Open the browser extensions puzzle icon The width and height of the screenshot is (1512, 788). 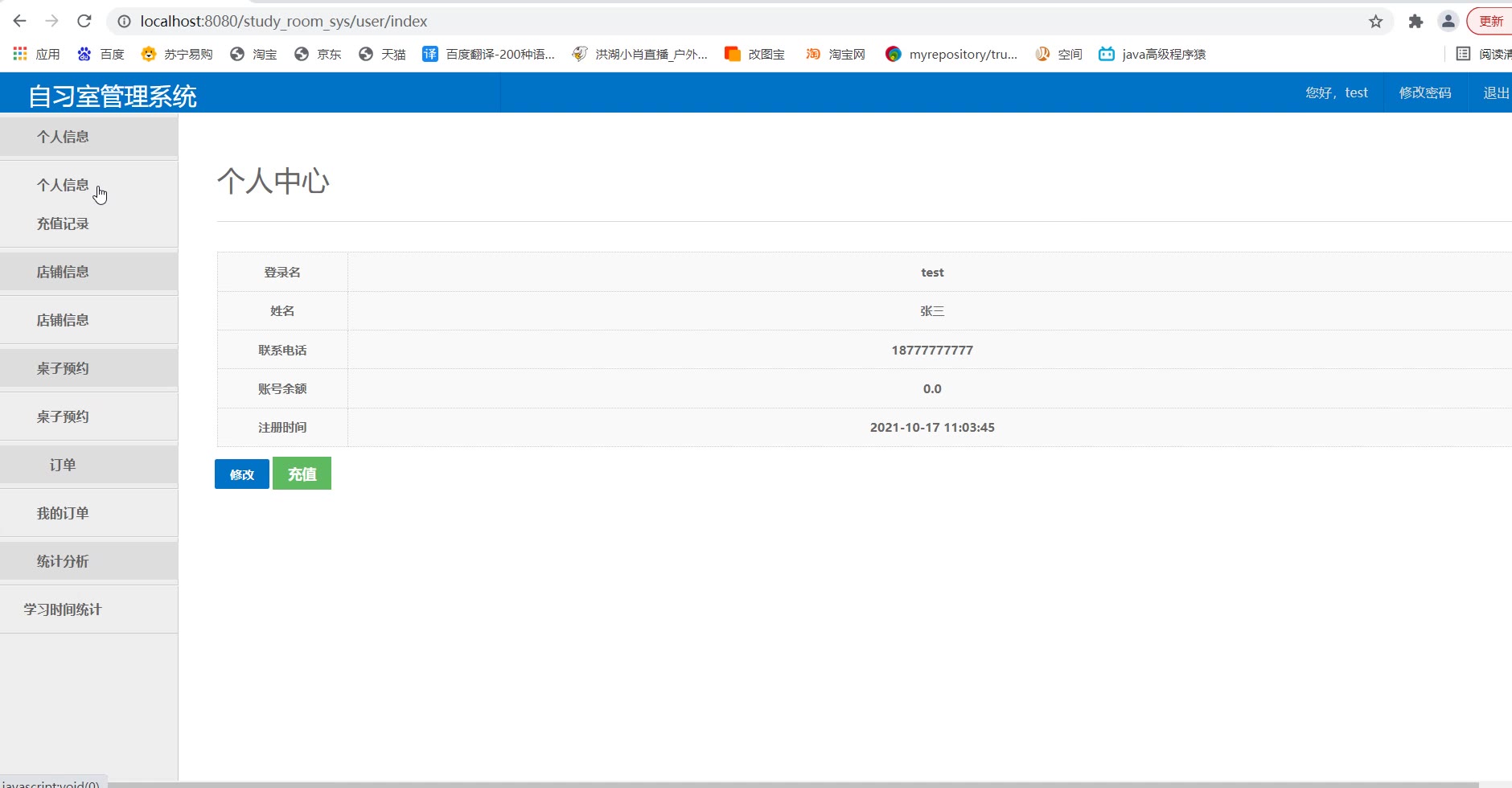(x=1415, y=22)
